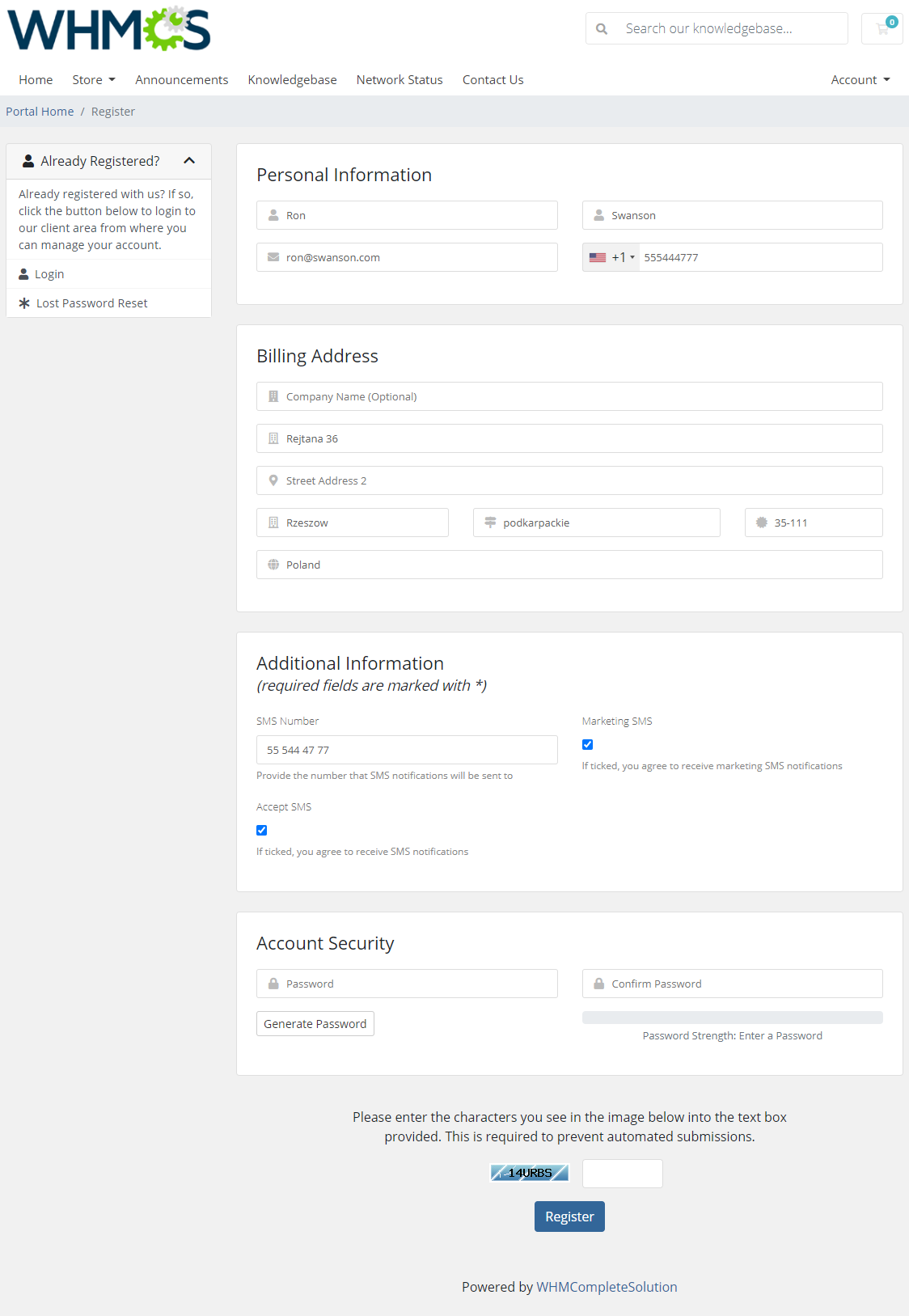This screenshot has height=1316, width=909.
Task: Click the street address field Rejtana 36
Action: (569, 438)
